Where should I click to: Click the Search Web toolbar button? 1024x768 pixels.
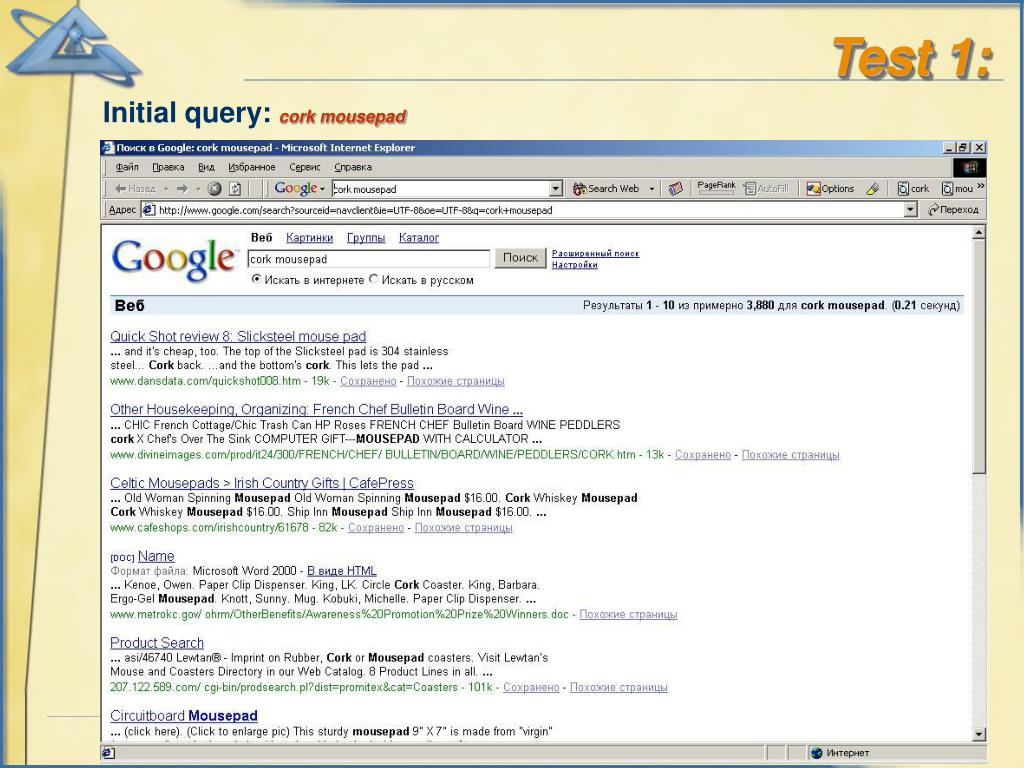coord(606,189)
